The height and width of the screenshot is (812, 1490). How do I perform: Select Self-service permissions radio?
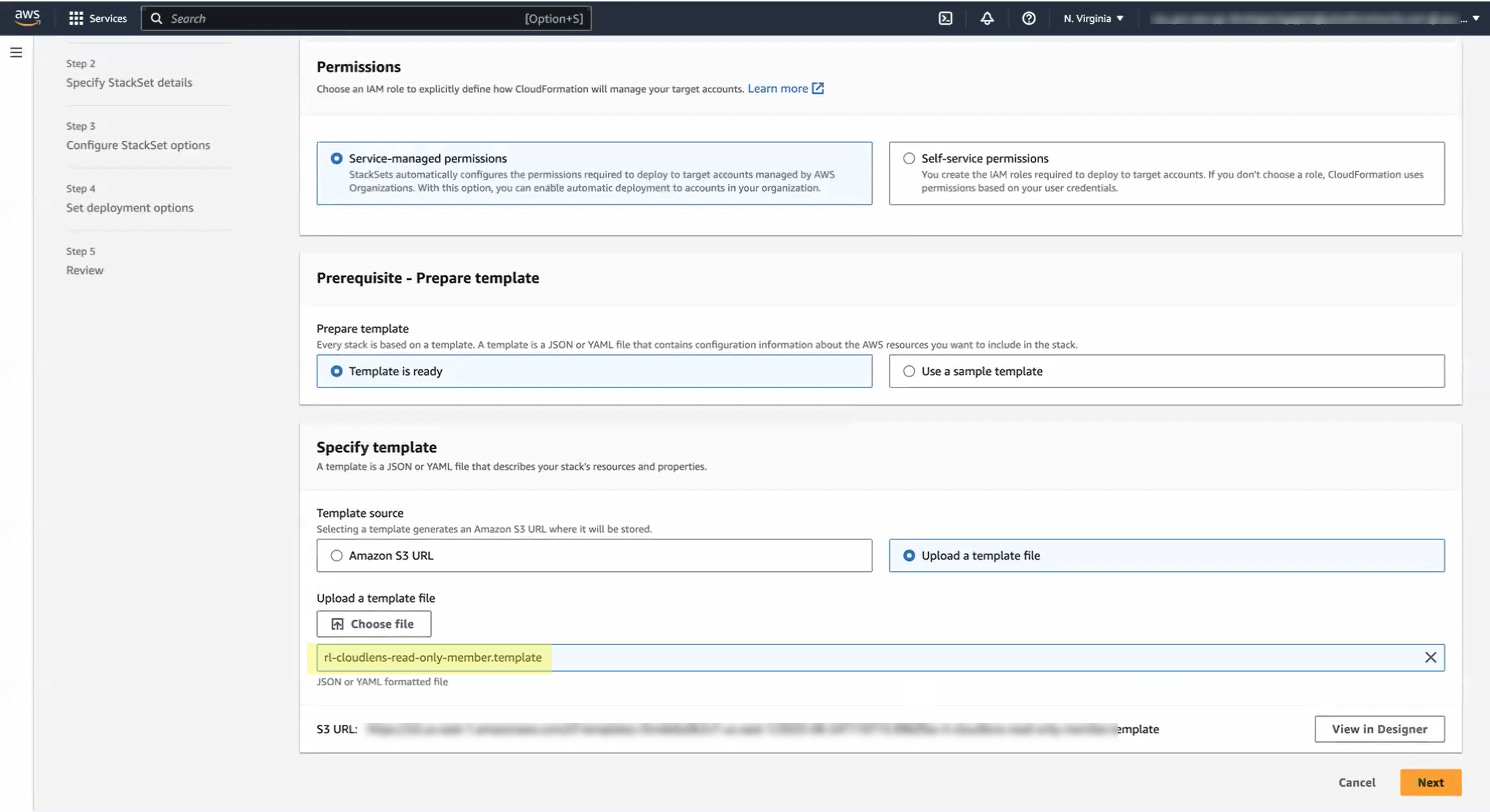point(909,158)
